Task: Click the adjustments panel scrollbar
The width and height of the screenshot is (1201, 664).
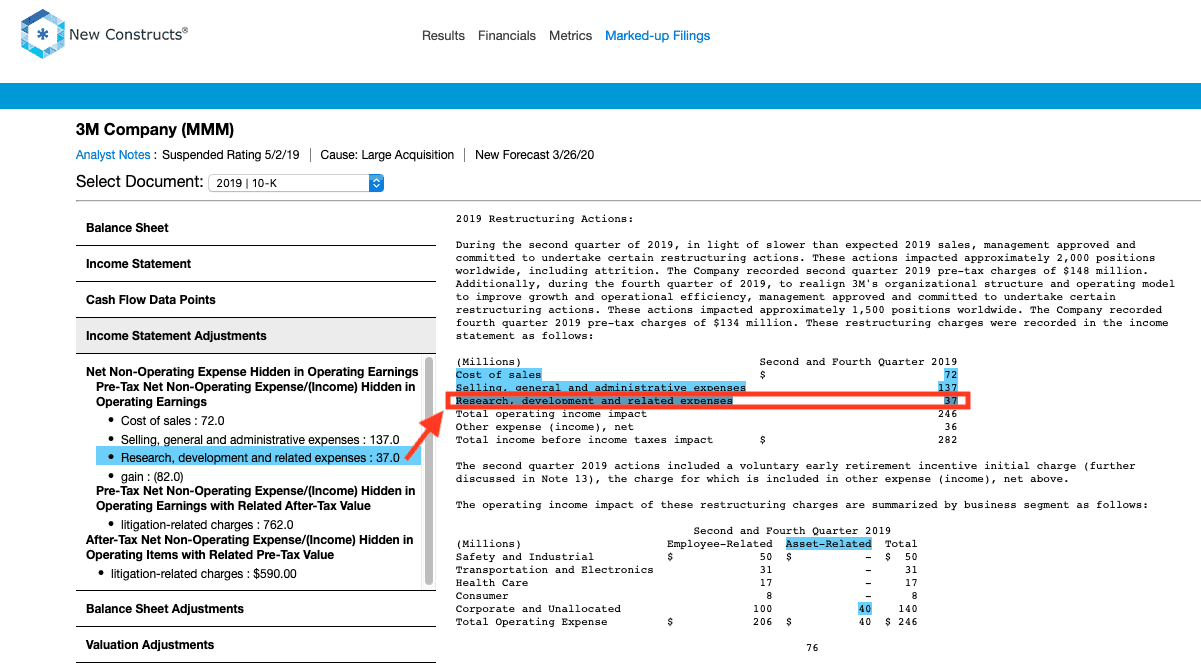Action: 430,470
